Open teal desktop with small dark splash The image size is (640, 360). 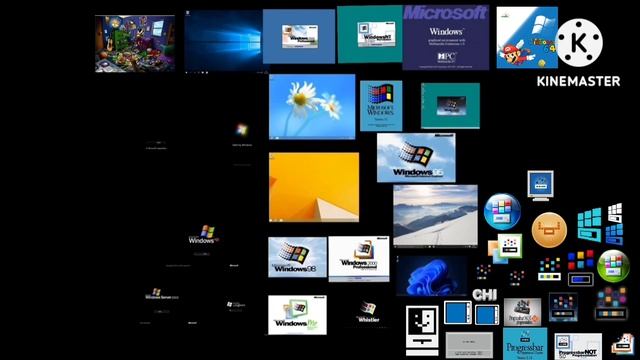click(450, 106)
